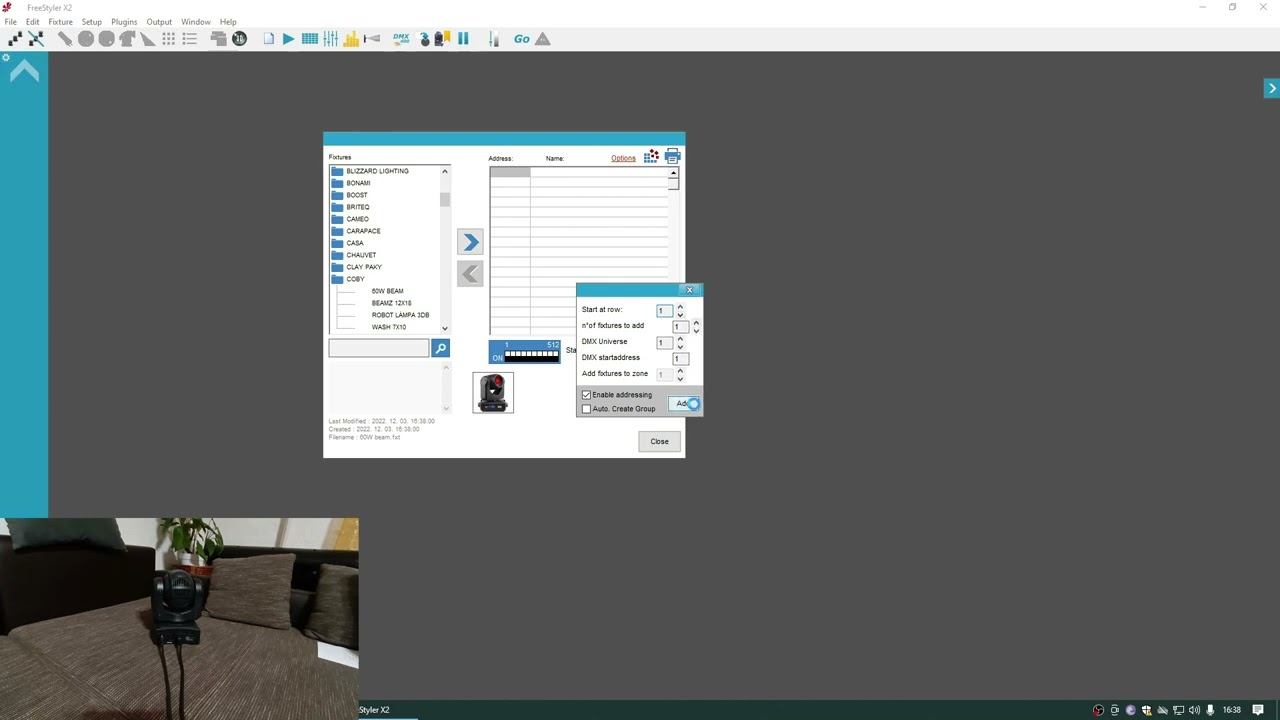Image resolution: width=1280 pixels, height=720 pixels.
Task: Click the dotted grid toolbar icon
Action: 168,39
